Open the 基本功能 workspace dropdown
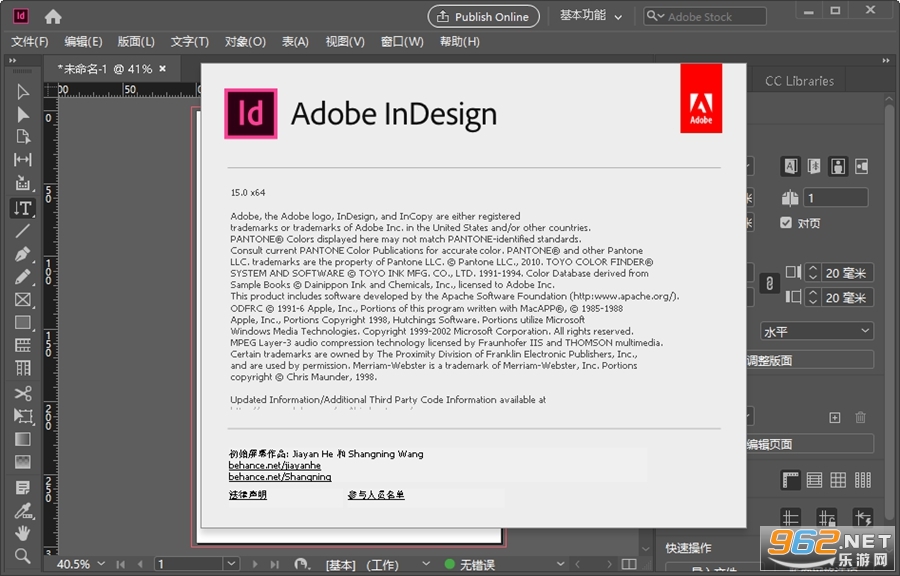900x576 pixels. (x=591, y=17)
